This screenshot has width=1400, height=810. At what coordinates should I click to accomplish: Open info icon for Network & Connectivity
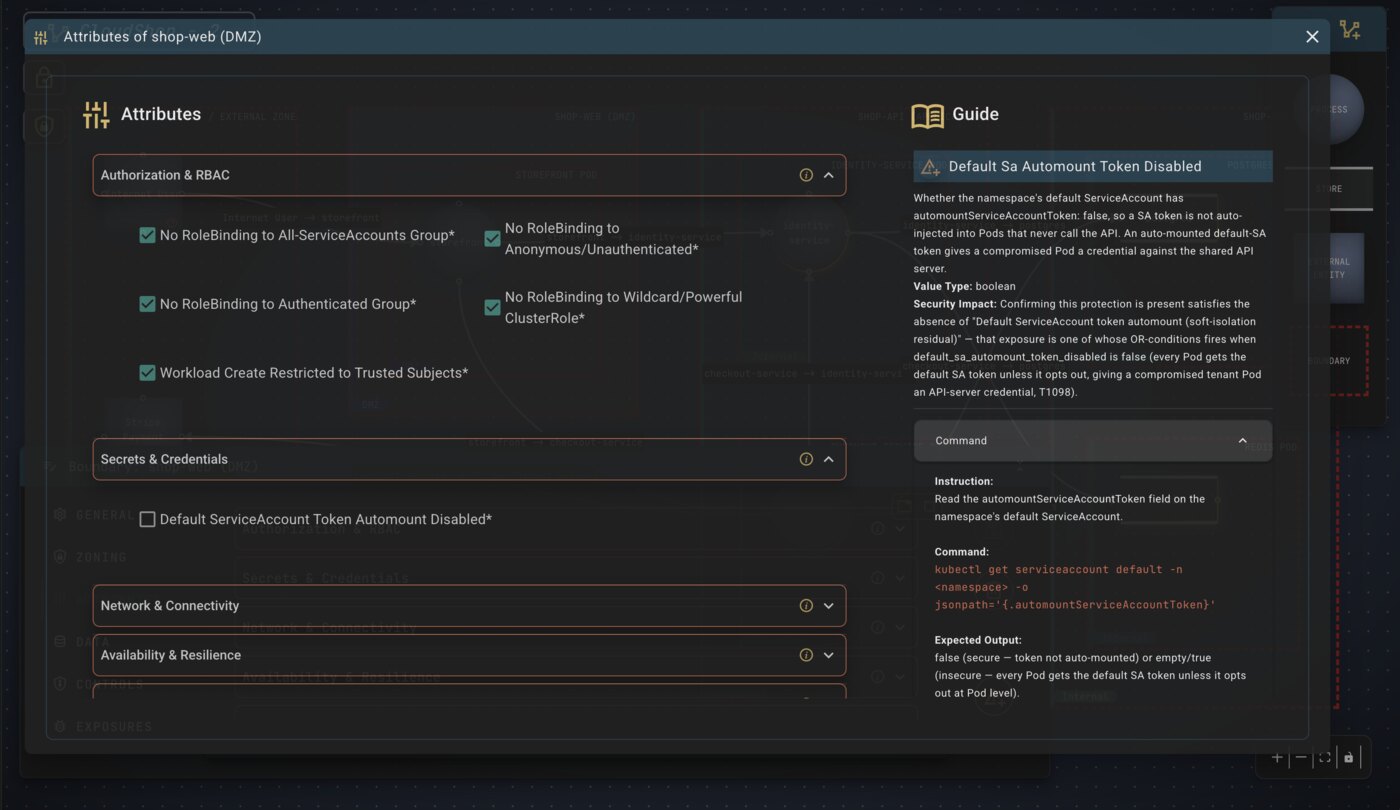point(806,605)
